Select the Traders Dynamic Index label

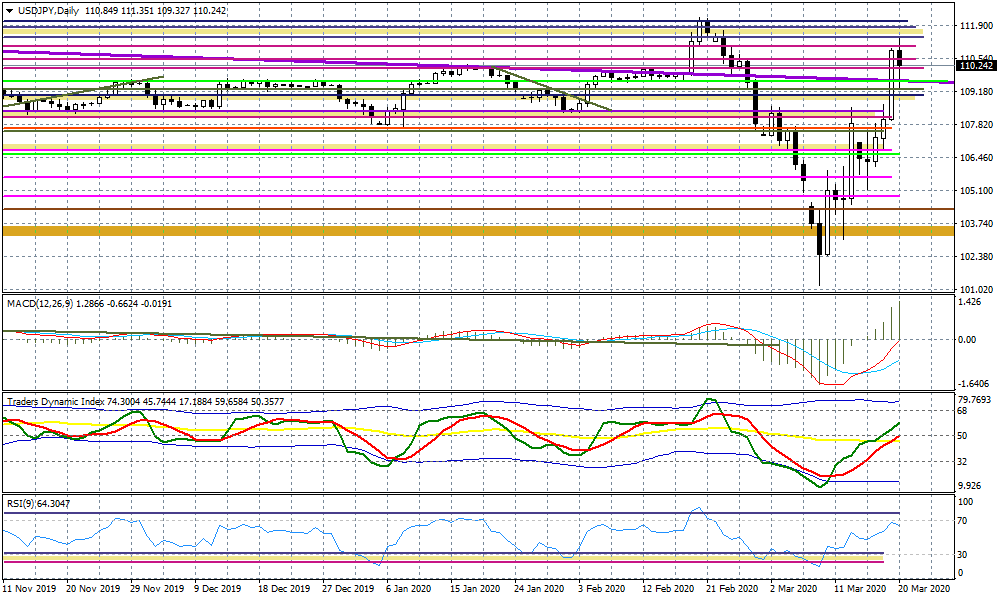pyautogui.click(x=55, y=402)
